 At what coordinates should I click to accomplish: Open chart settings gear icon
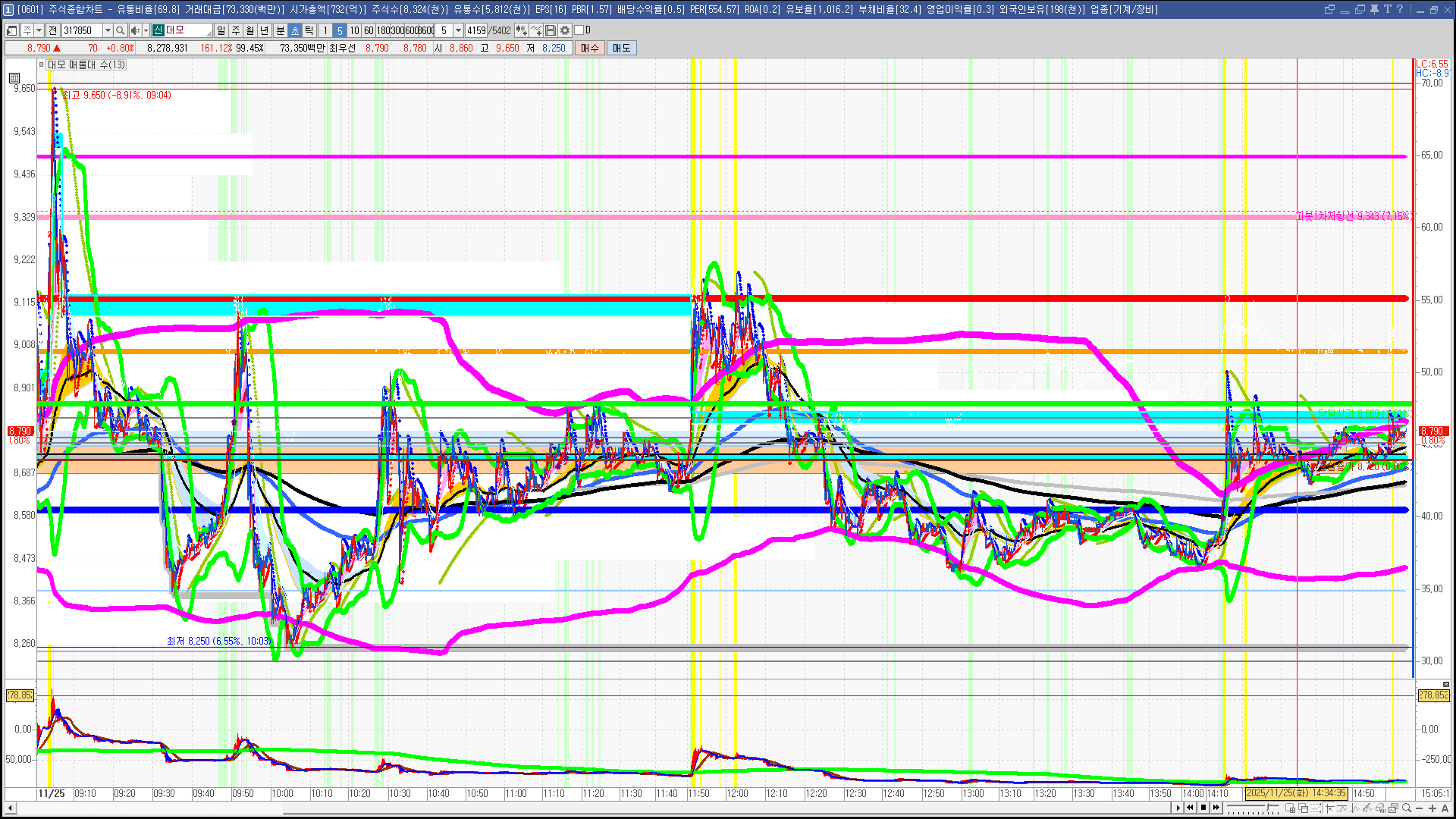[x=565, y=30]
